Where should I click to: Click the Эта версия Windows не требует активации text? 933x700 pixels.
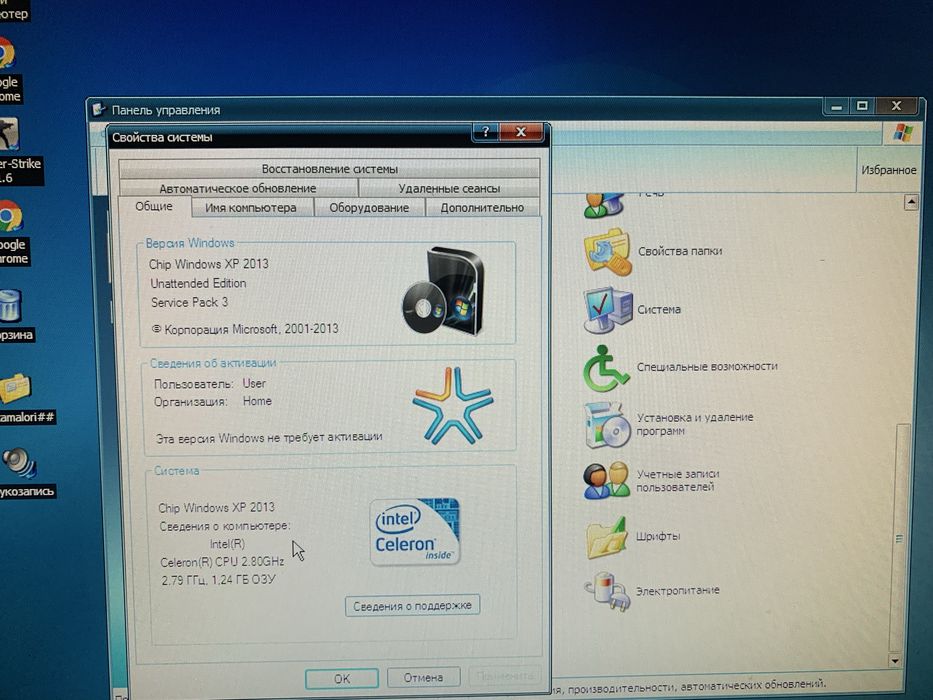(x=269, y=438)
